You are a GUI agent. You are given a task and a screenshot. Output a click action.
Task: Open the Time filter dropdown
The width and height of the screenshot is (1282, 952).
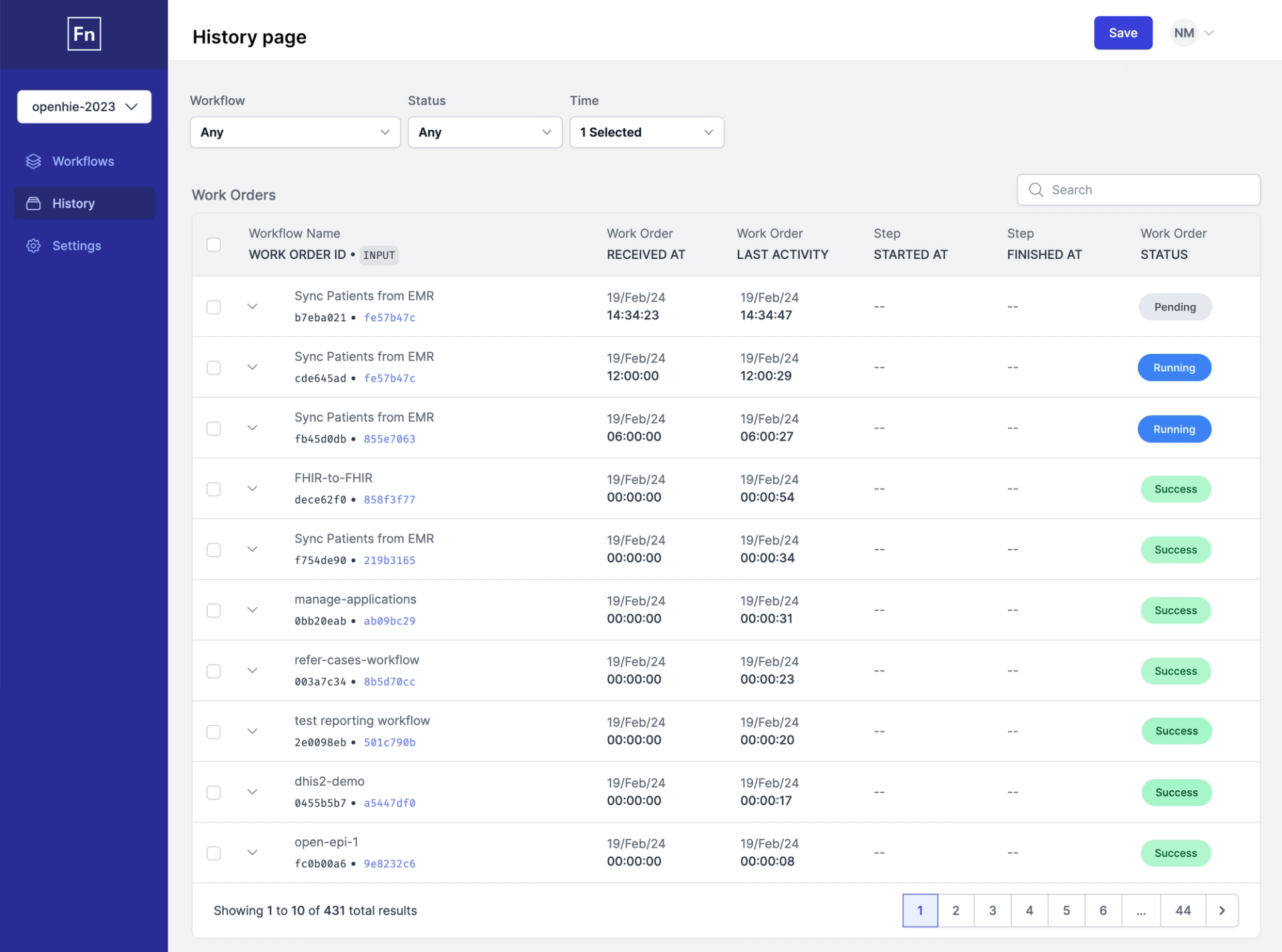click(x=646, y=132)
